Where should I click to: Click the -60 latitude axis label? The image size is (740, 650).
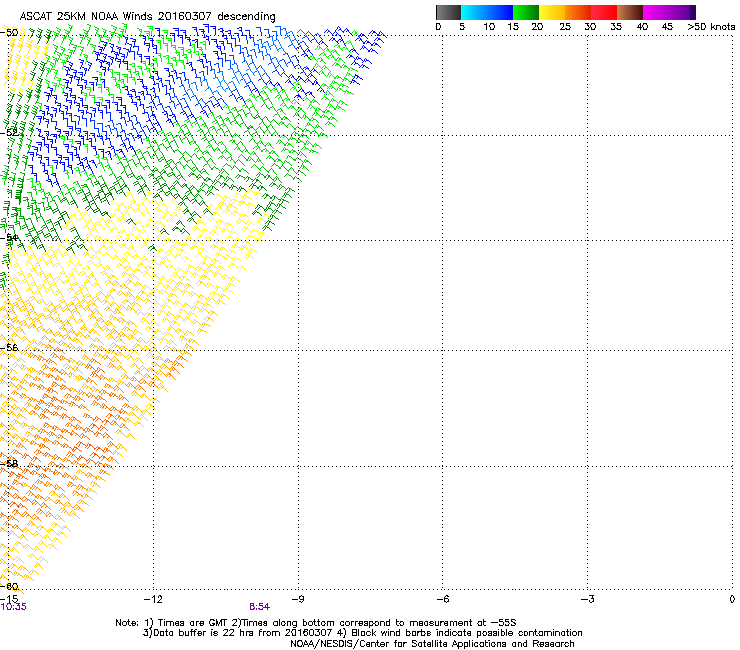(9, 586)
